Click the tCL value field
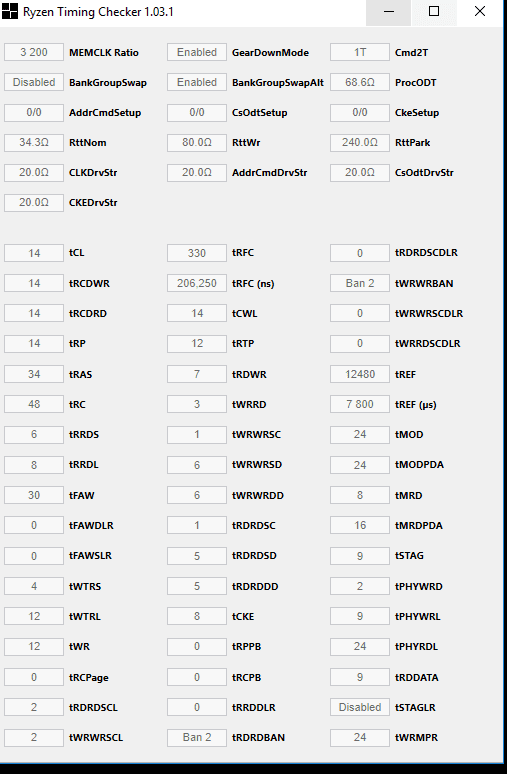The height and width of the screenshot is (774, 507). coord(34,253)
